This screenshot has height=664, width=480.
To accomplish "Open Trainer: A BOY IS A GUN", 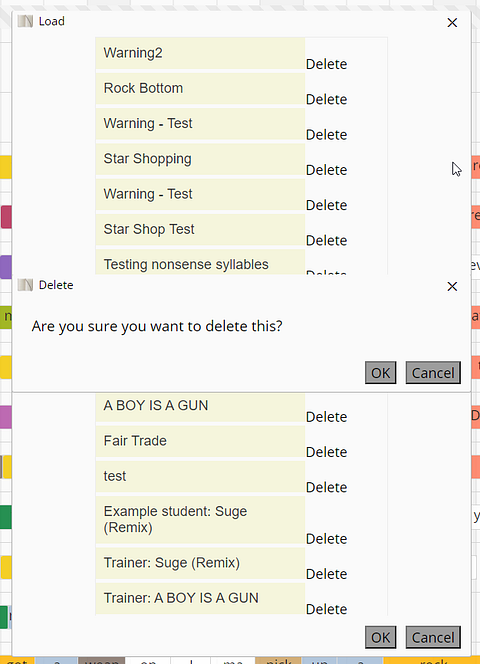I will [200, 598].
